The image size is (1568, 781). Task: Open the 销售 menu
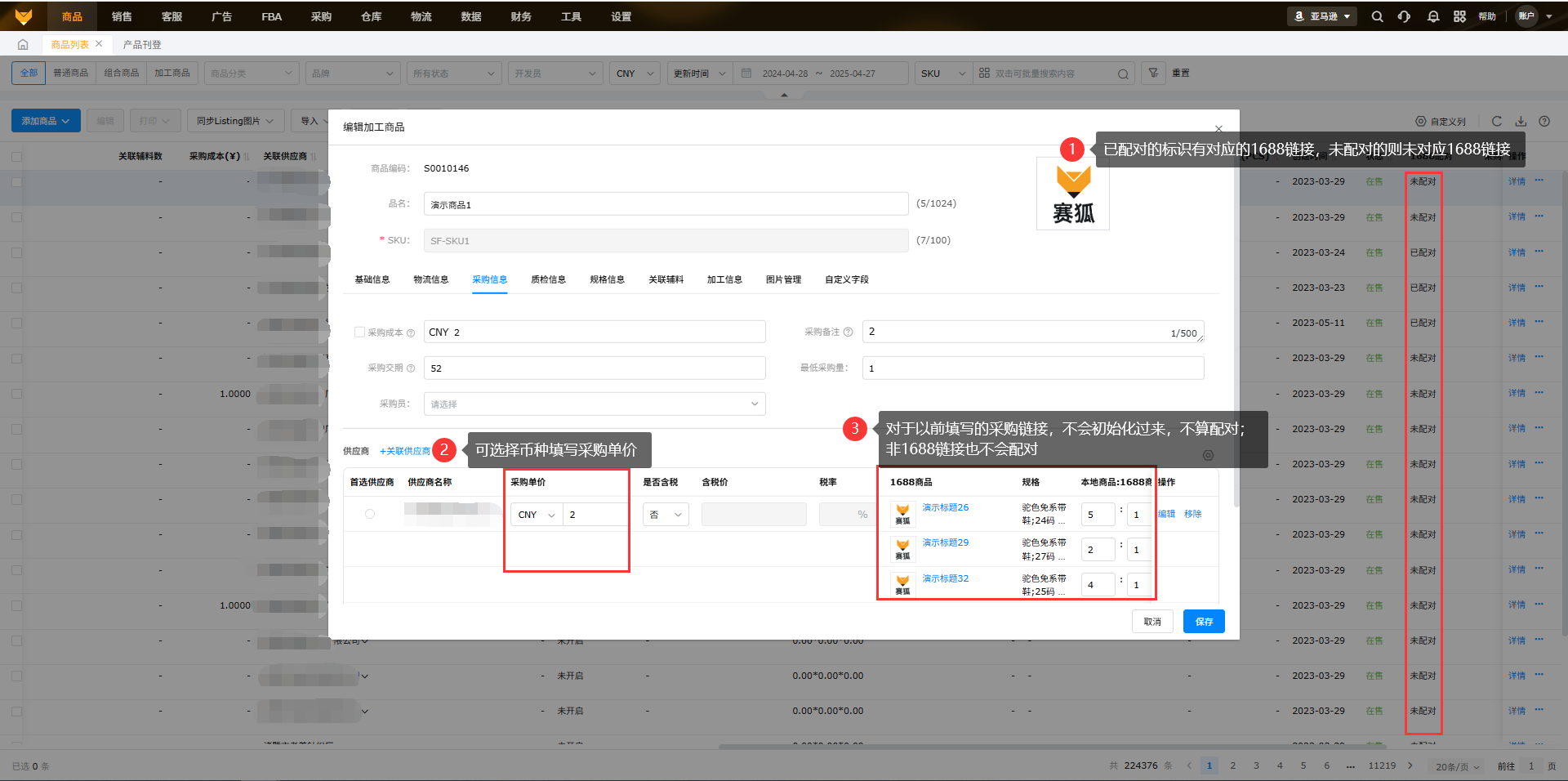[122, 16]
